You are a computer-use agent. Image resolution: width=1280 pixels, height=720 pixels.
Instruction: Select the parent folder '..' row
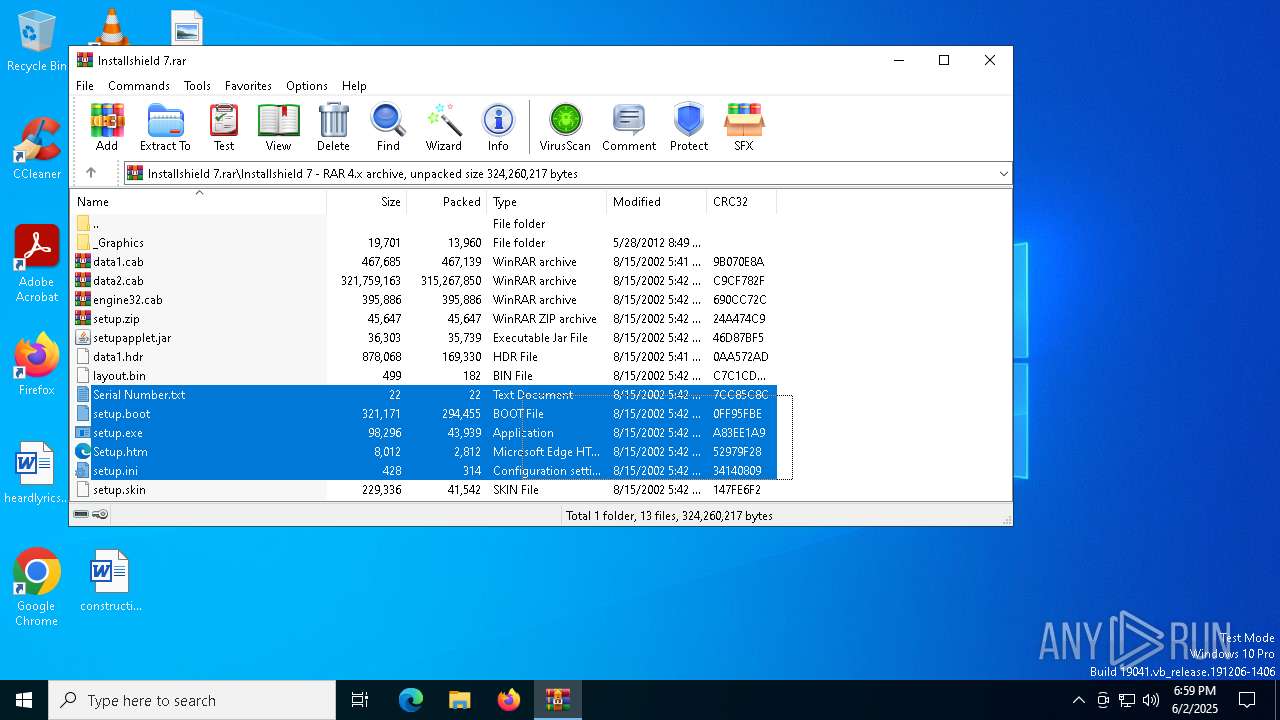(424, 224)
